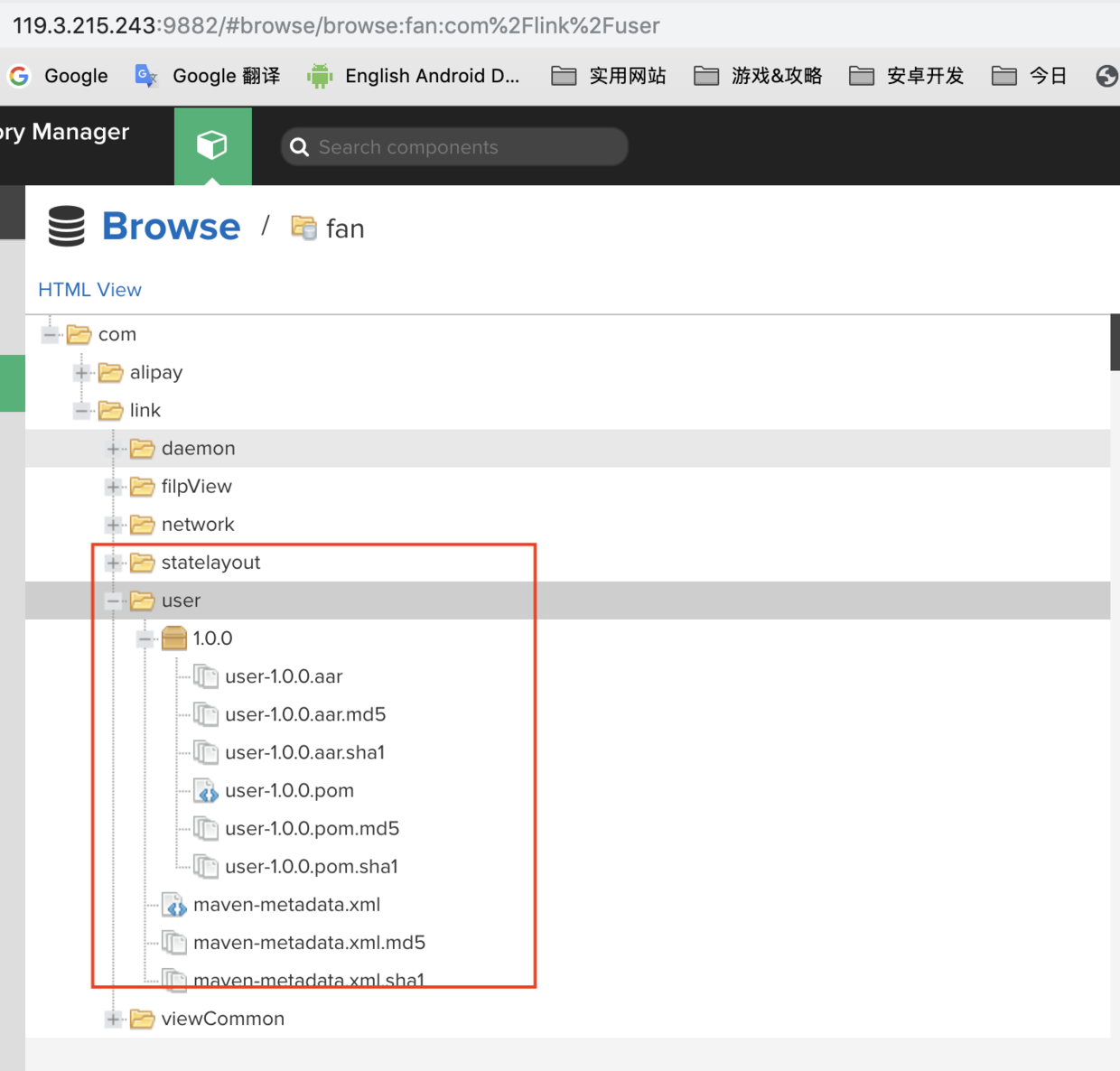The height and width of the screenshot is (1071, 1120).
Task: Open the 游戏&攻略 bookmark folder
Action: (x=758, y=76)
